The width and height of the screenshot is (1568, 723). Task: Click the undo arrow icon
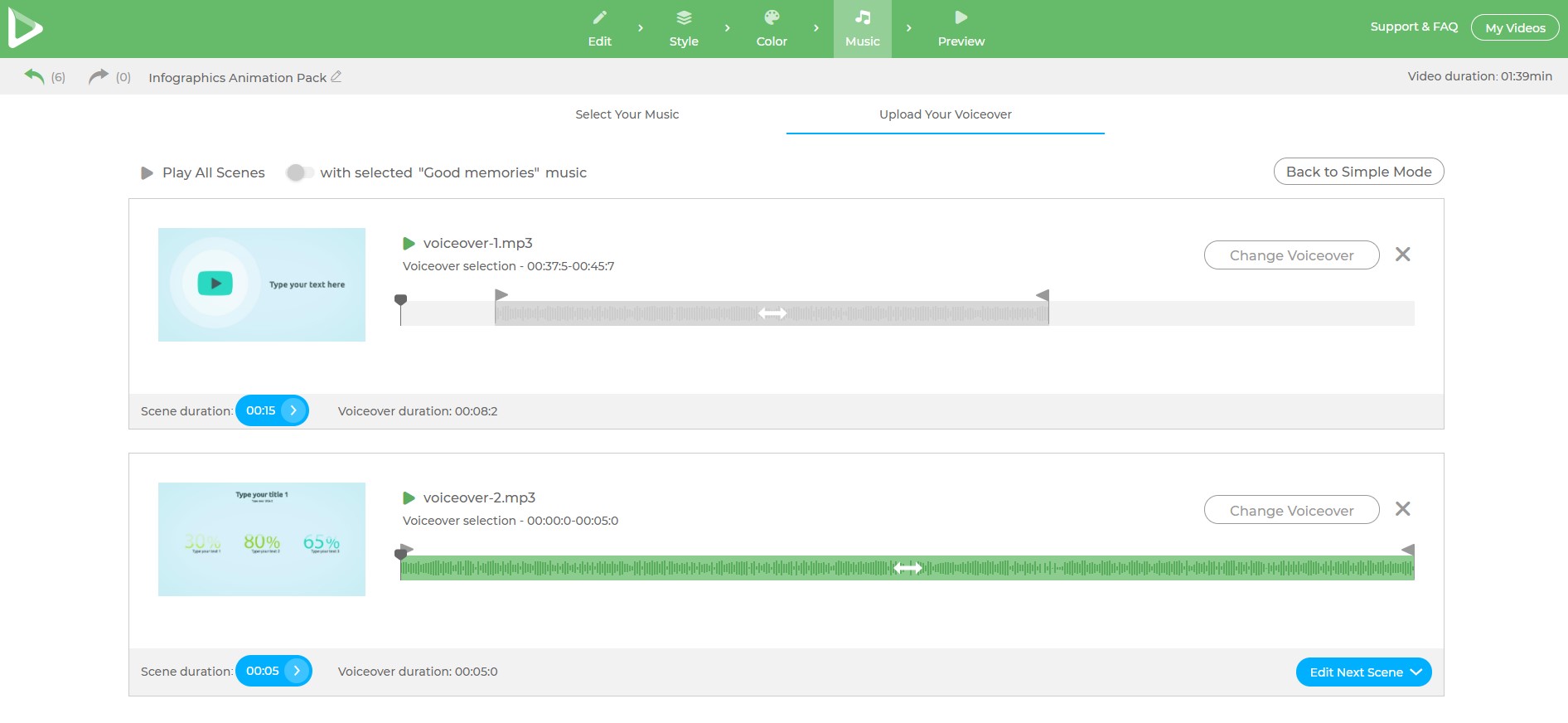(x=34, y=76)
